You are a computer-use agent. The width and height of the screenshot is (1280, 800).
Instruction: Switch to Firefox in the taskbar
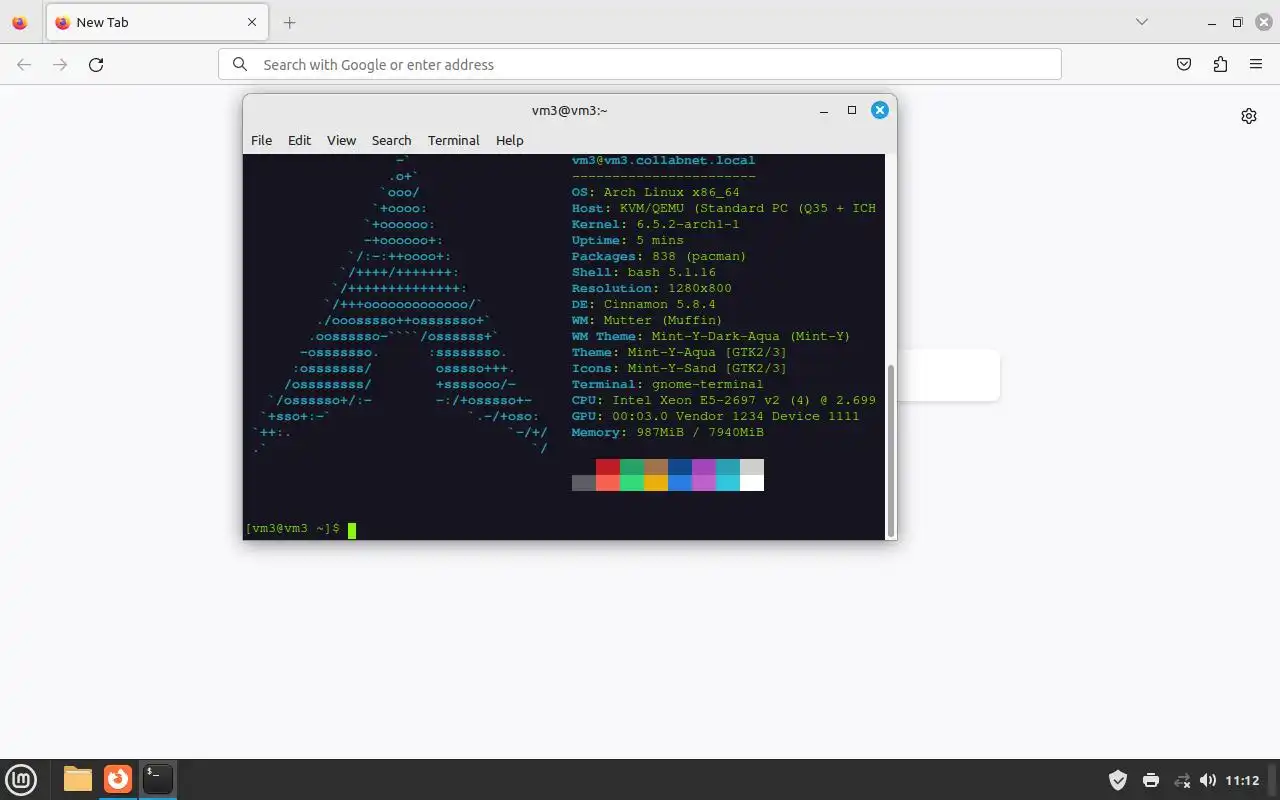tap(118, 779)
